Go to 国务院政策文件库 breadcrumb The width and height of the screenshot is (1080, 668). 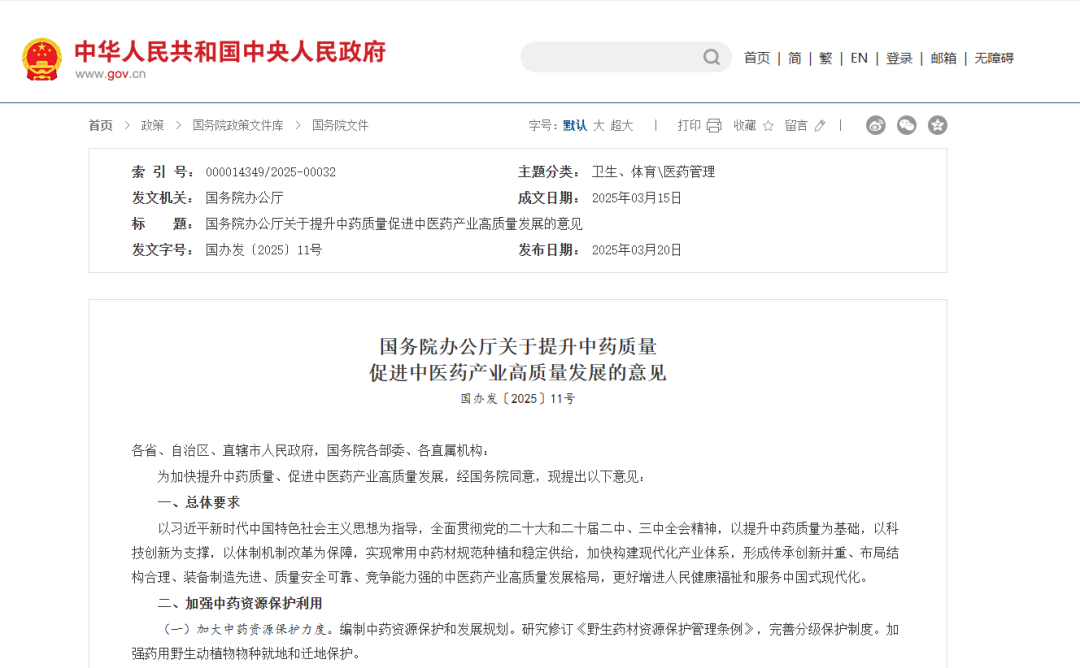(238, 126)
